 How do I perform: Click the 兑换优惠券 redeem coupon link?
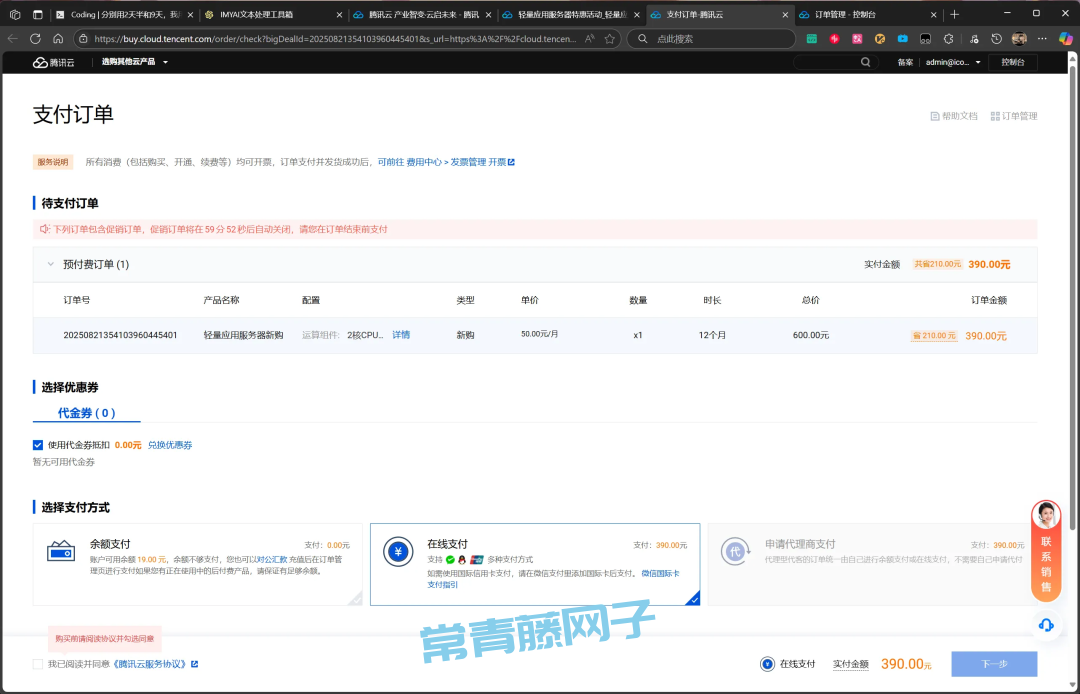pyautogui.click(x=170, y=445)
